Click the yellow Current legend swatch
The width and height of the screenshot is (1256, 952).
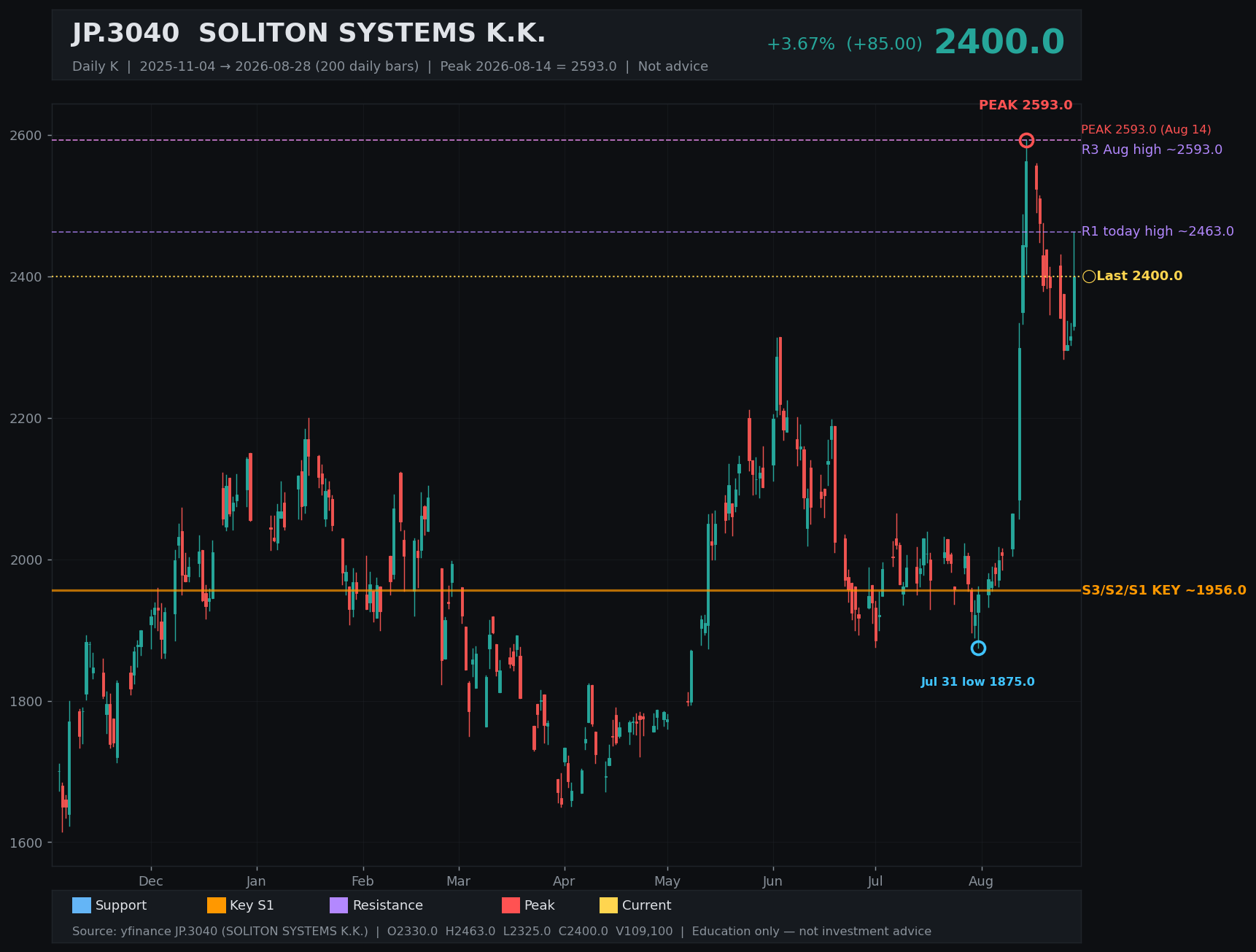608,905
